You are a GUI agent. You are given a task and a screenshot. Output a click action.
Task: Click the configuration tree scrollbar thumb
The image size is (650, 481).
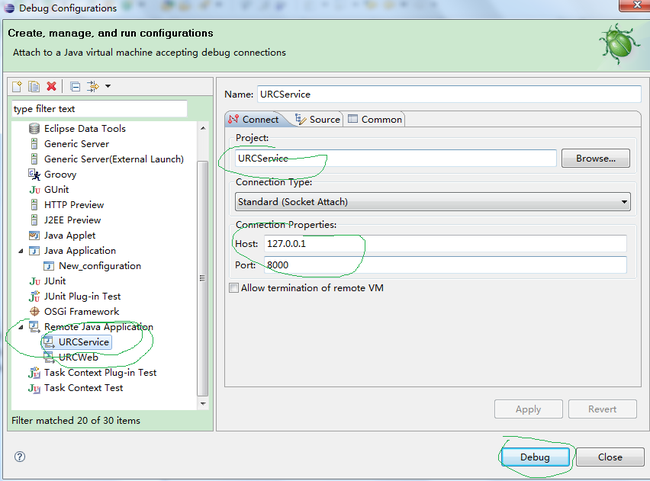pos(203,278)
